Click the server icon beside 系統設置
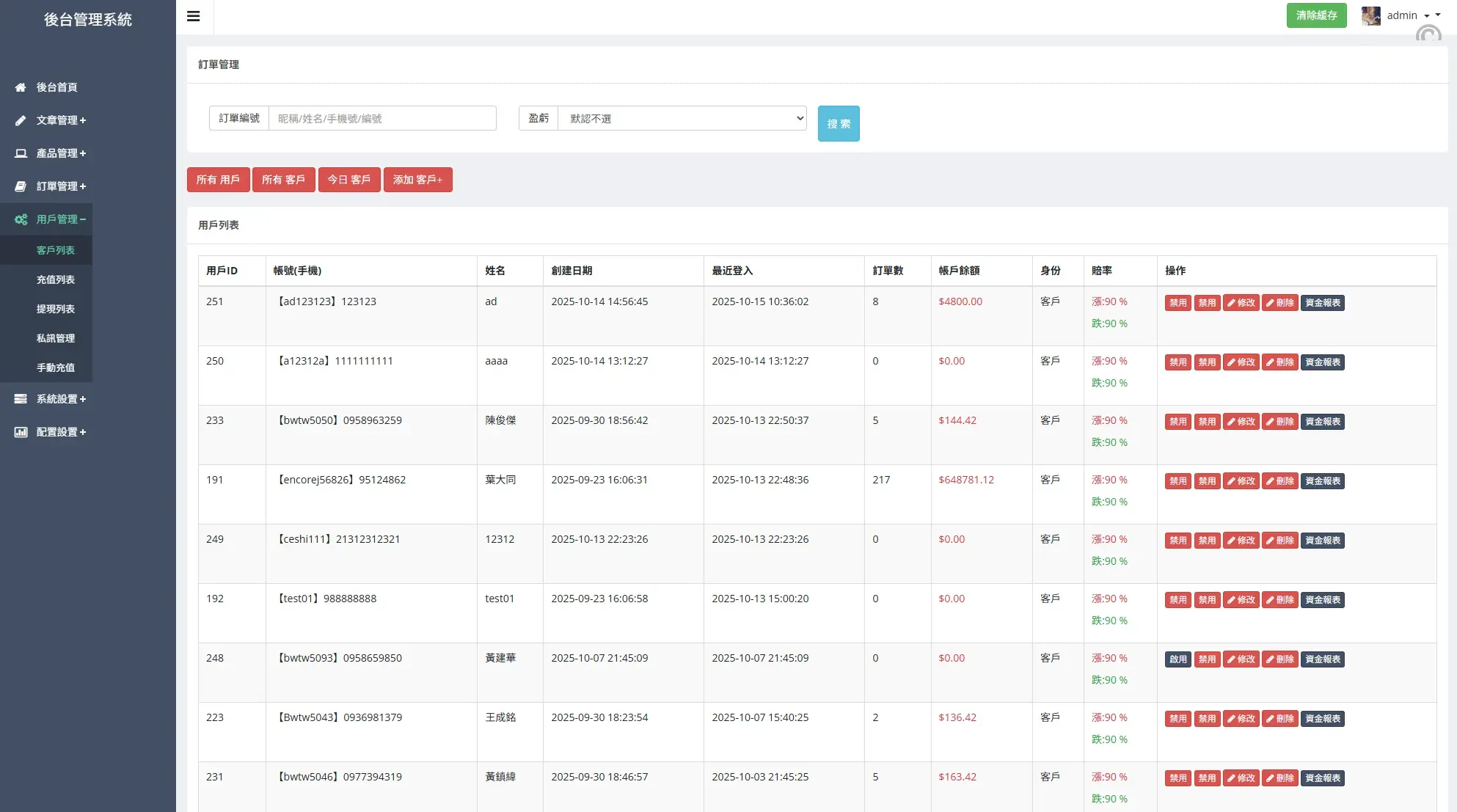This screenshot has width=1457, height=812. (21, 399)
